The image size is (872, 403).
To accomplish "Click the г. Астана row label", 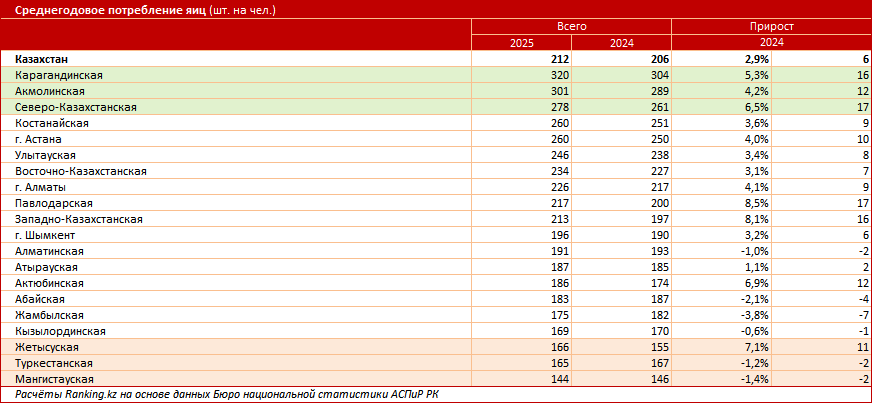I will tap(39, 139).
